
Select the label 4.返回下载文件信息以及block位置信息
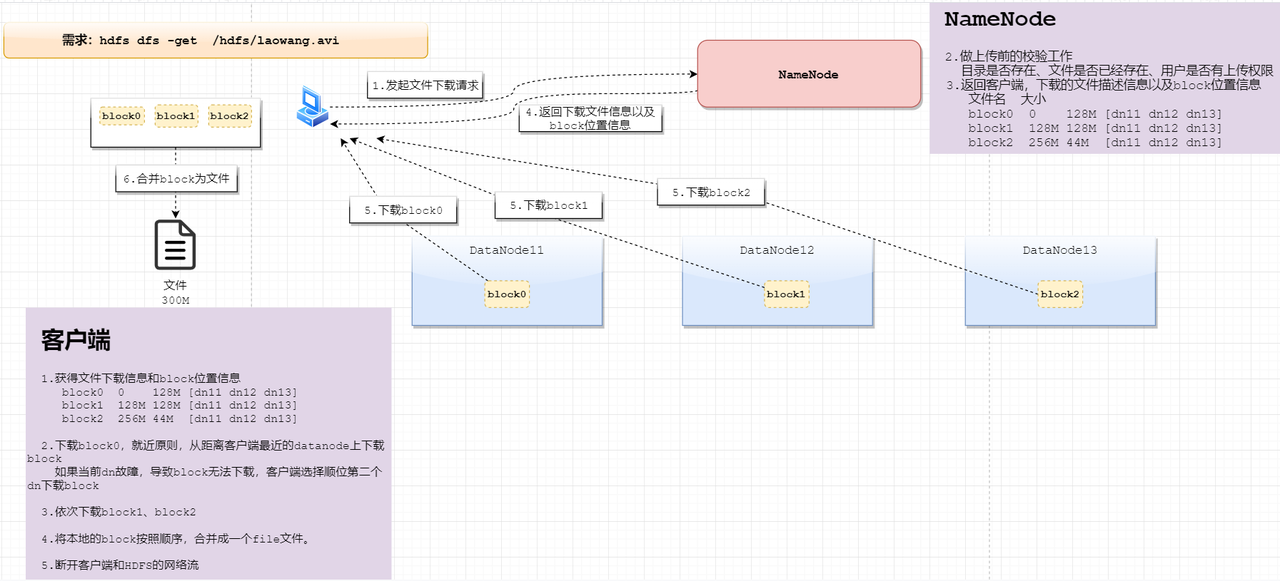click(589, 118)
